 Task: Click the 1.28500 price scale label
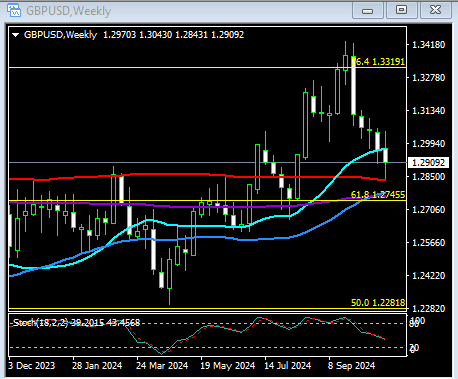click(x=429, y=177)
